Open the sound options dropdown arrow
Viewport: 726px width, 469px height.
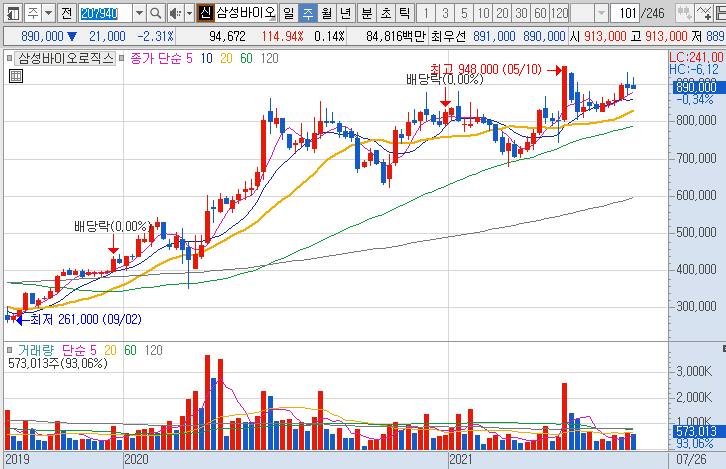[x=189, y=13]
